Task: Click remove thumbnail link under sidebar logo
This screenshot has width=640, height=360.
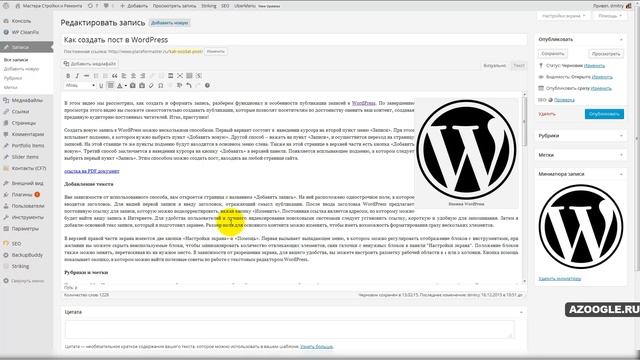Action: click(560, 279)
